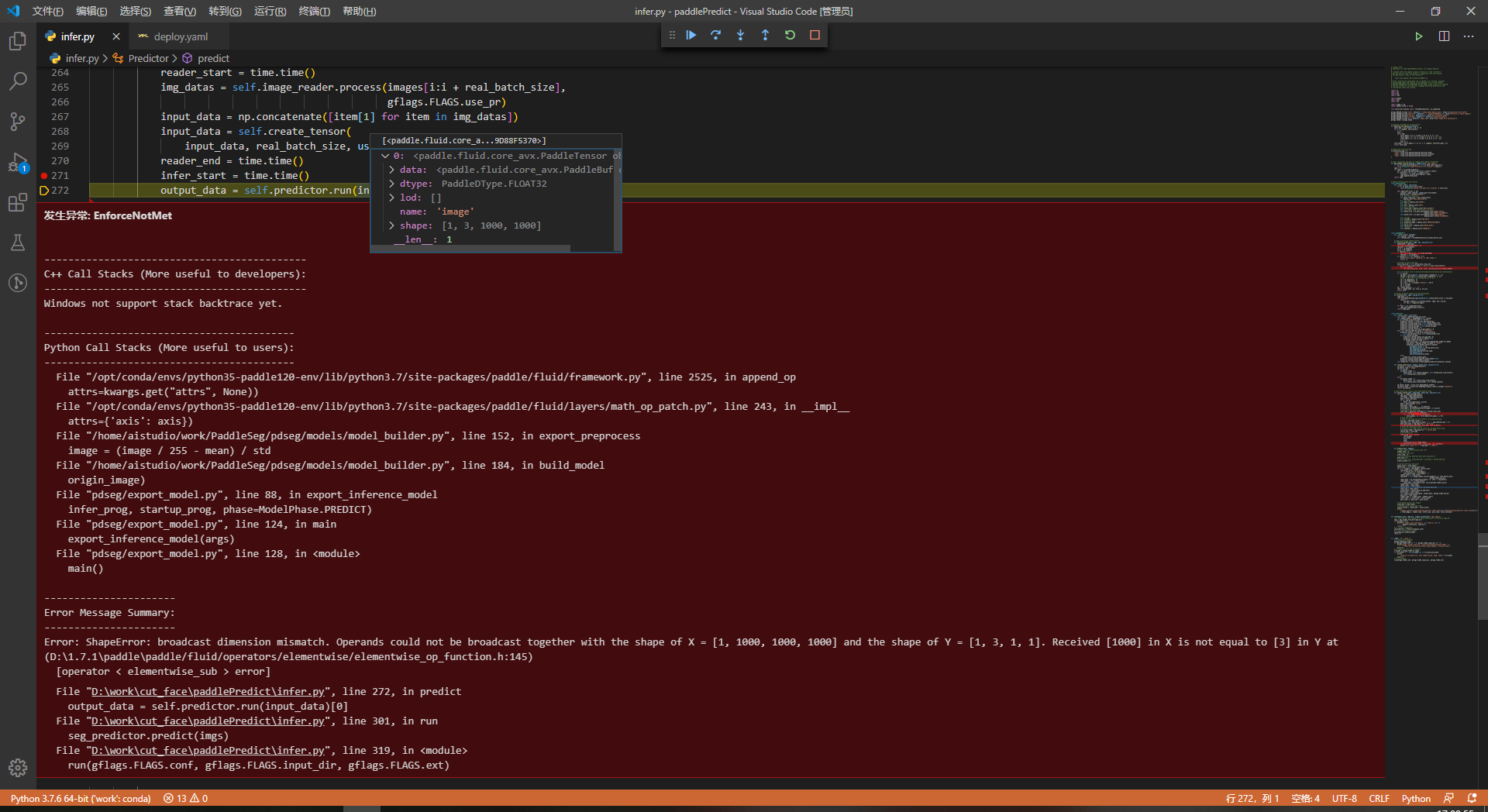Open the 文件(F) menu
1488x812 pixels.
click(x=48, y=11)
